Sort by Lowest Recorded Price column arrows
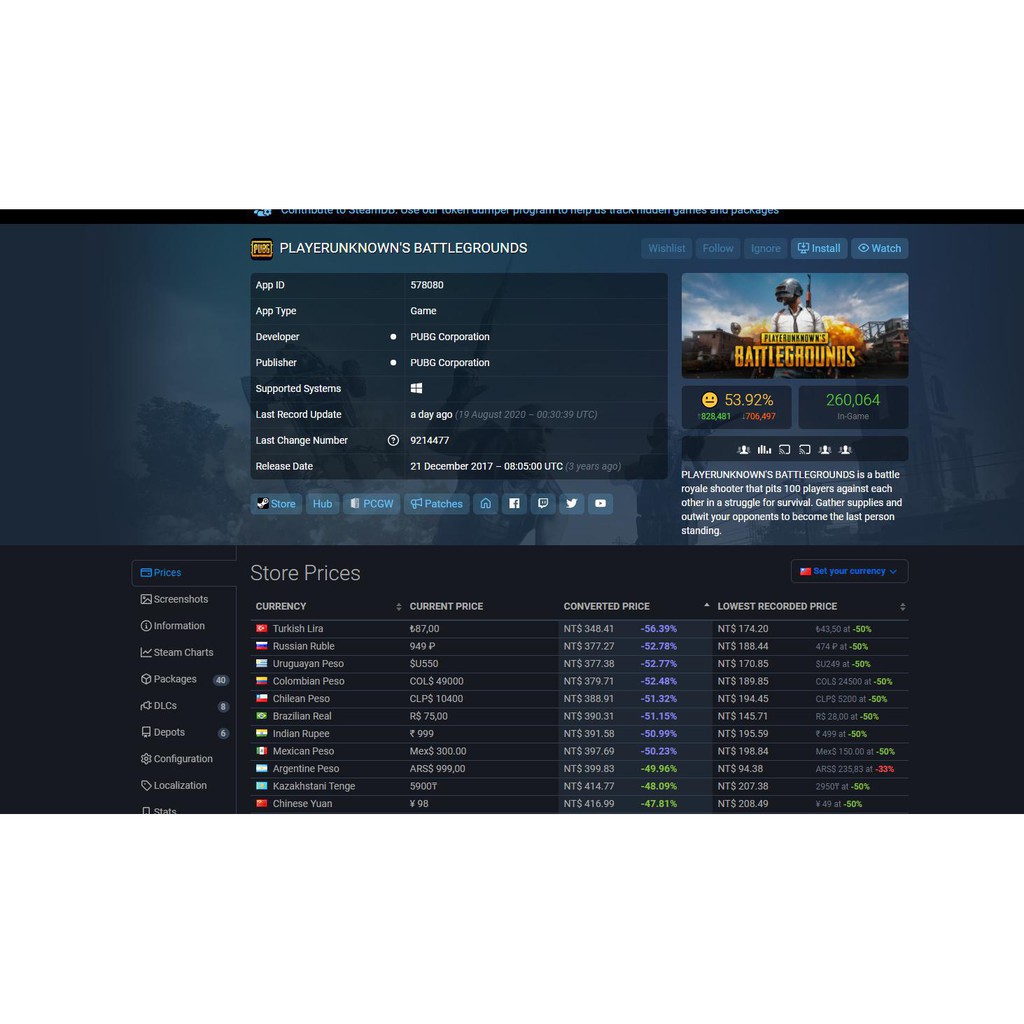The image size is (1024, 1024). [x=903, y=607]
